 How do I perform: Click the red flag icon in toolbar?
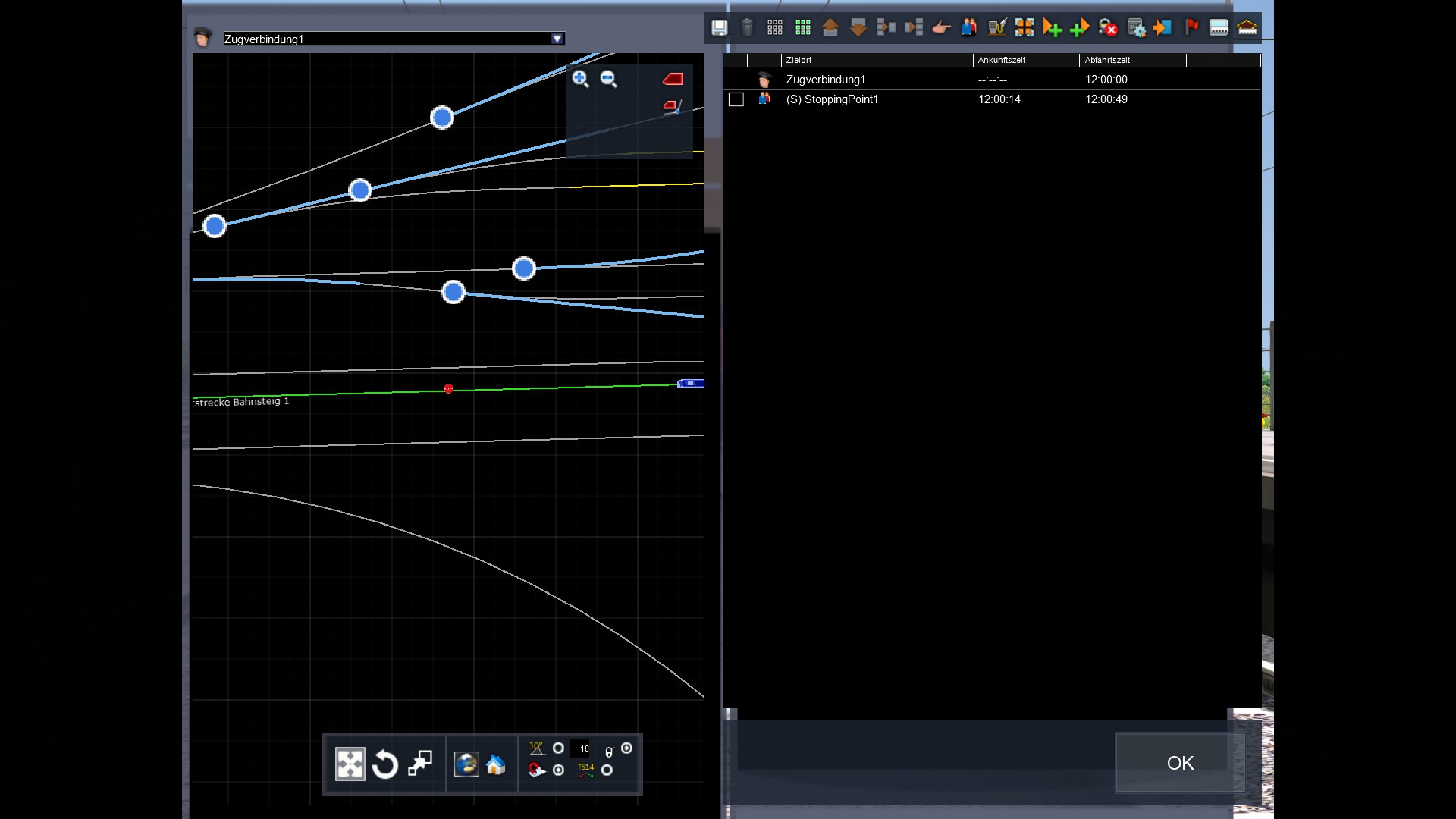coord(1191,28)
